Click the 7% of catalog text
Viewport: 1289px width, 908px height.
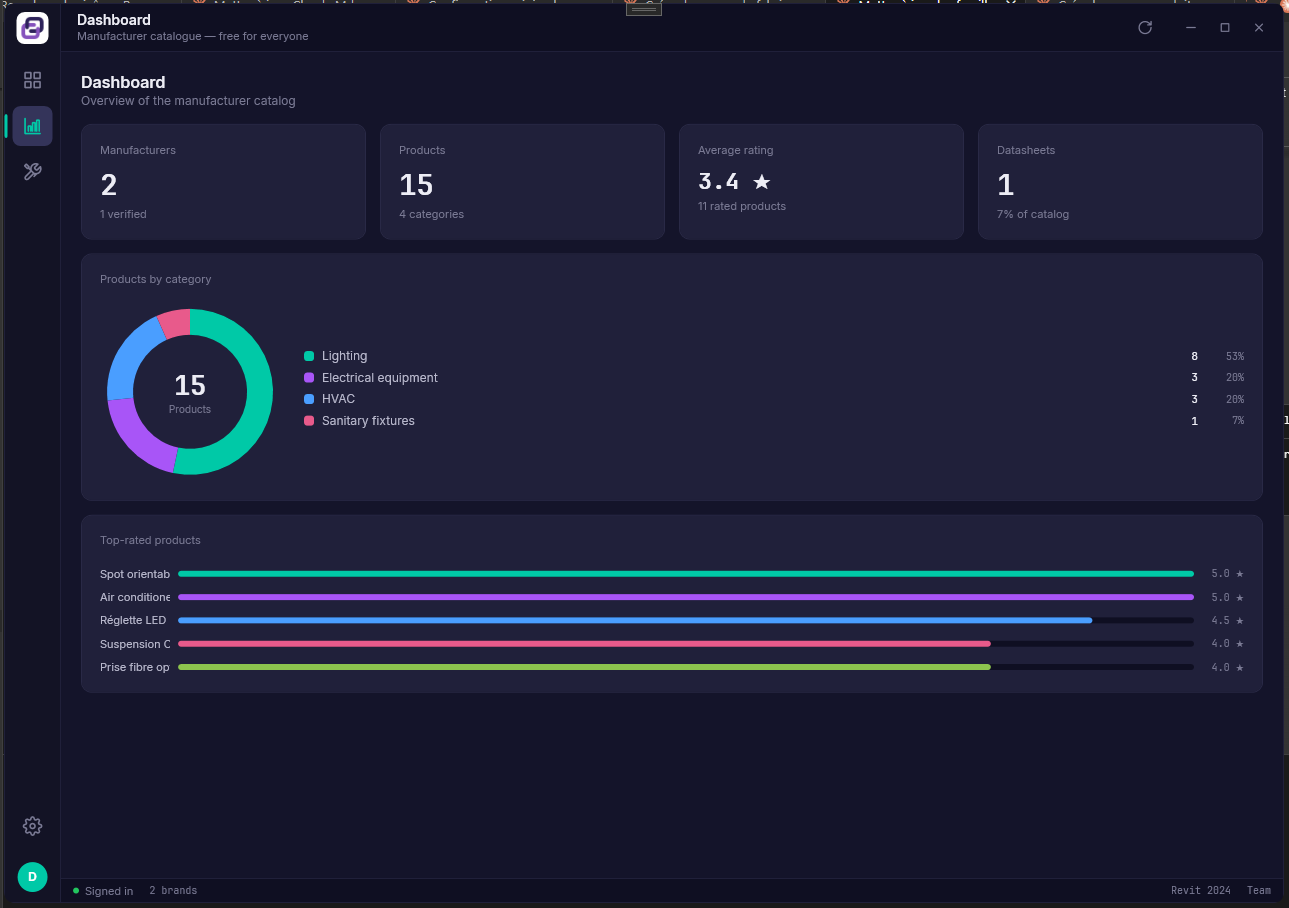coord(1033,214)
